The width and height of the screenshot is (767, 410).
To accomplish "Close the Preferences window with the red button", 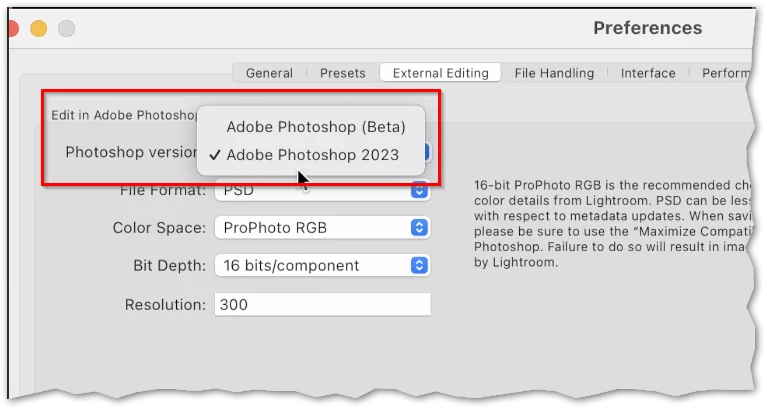I will click(x=12, y=28).
